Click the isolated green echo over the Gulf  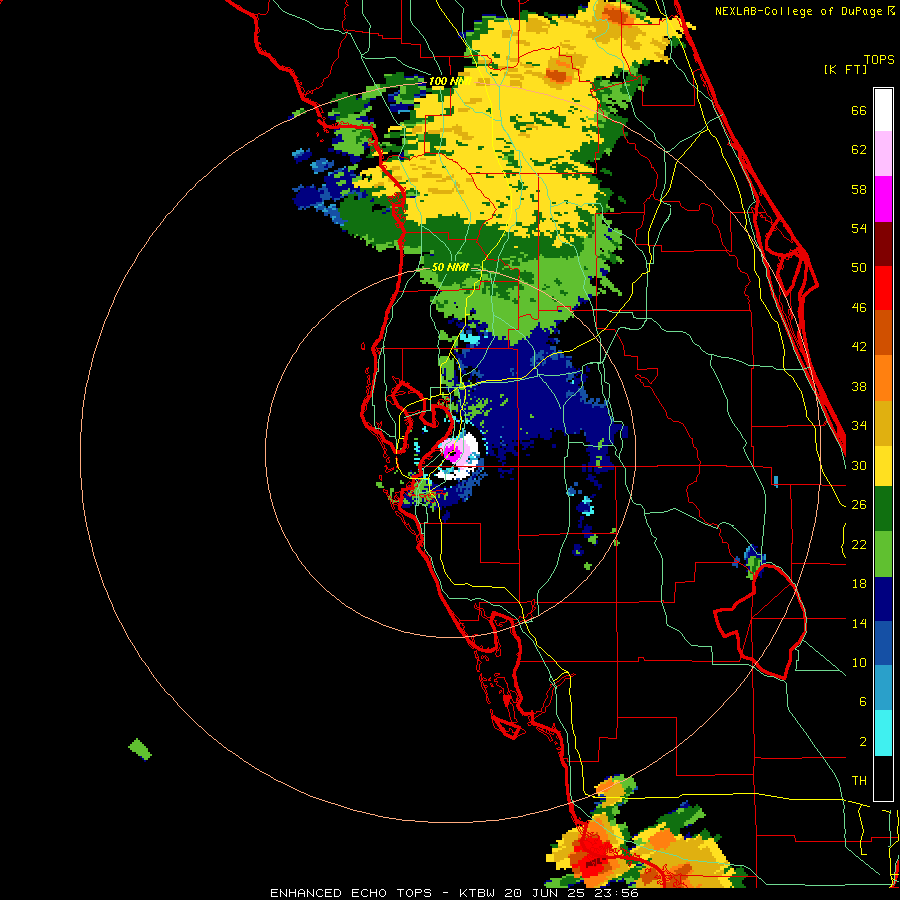click(140, 749)
